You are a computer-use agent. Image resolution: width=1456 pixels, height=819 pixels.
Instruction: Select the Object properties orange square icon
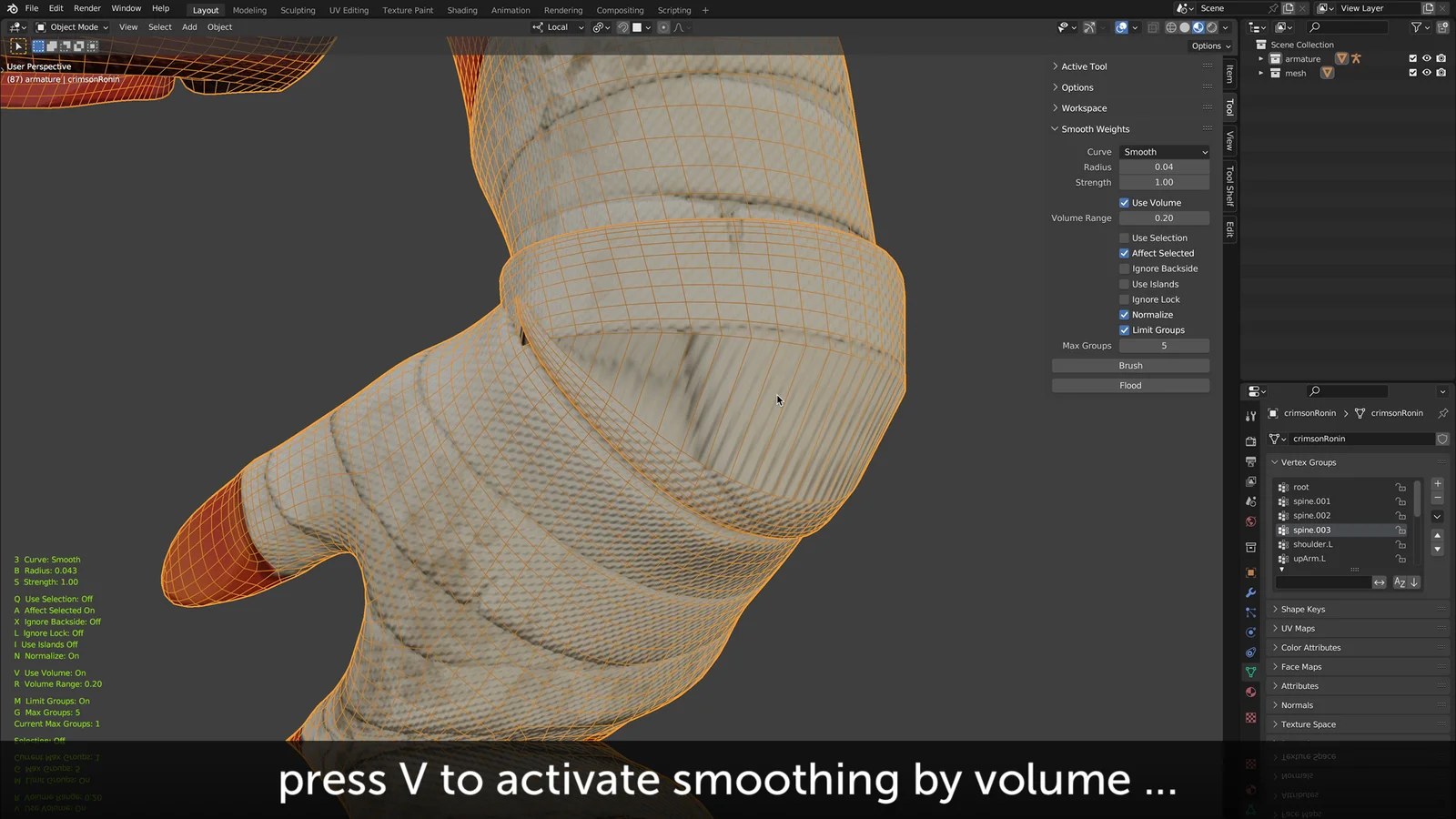(x=1251, y=571)
